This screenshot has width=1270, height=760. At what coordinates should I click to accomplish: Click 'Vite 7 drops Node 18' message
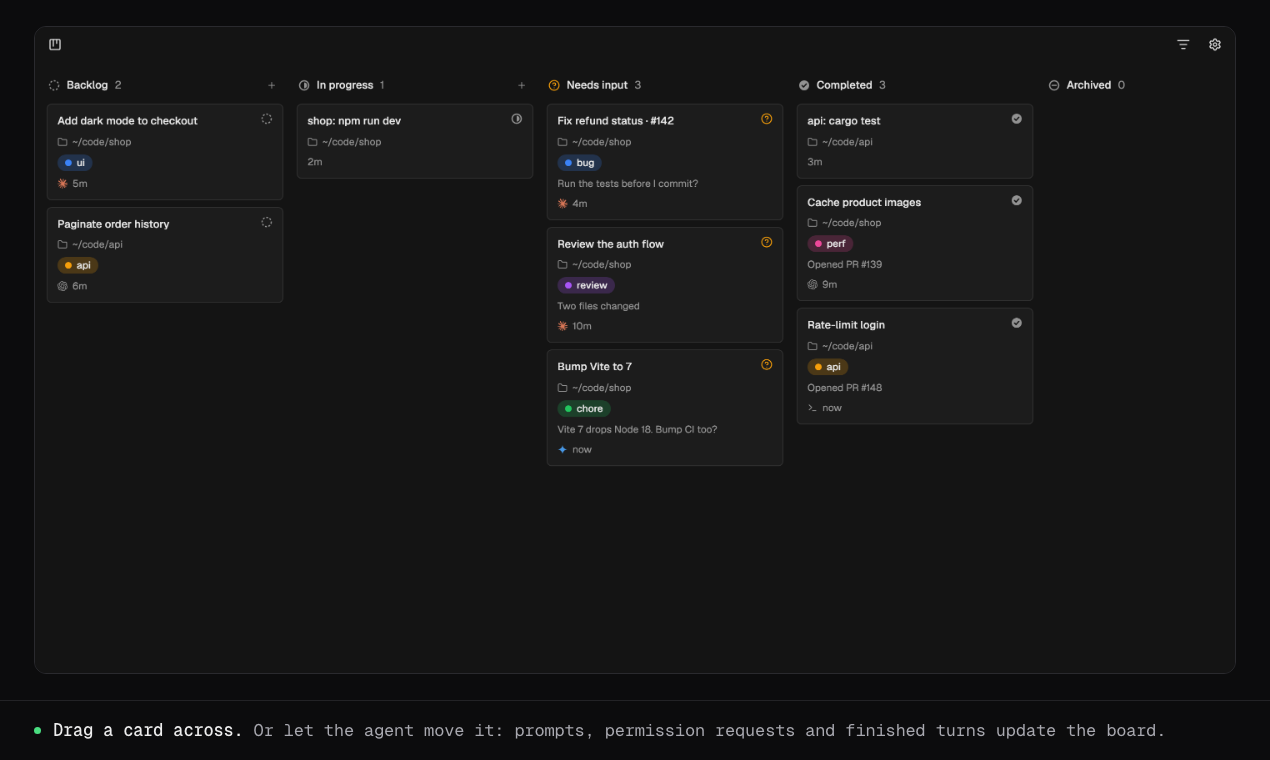(x=637, y=429)
